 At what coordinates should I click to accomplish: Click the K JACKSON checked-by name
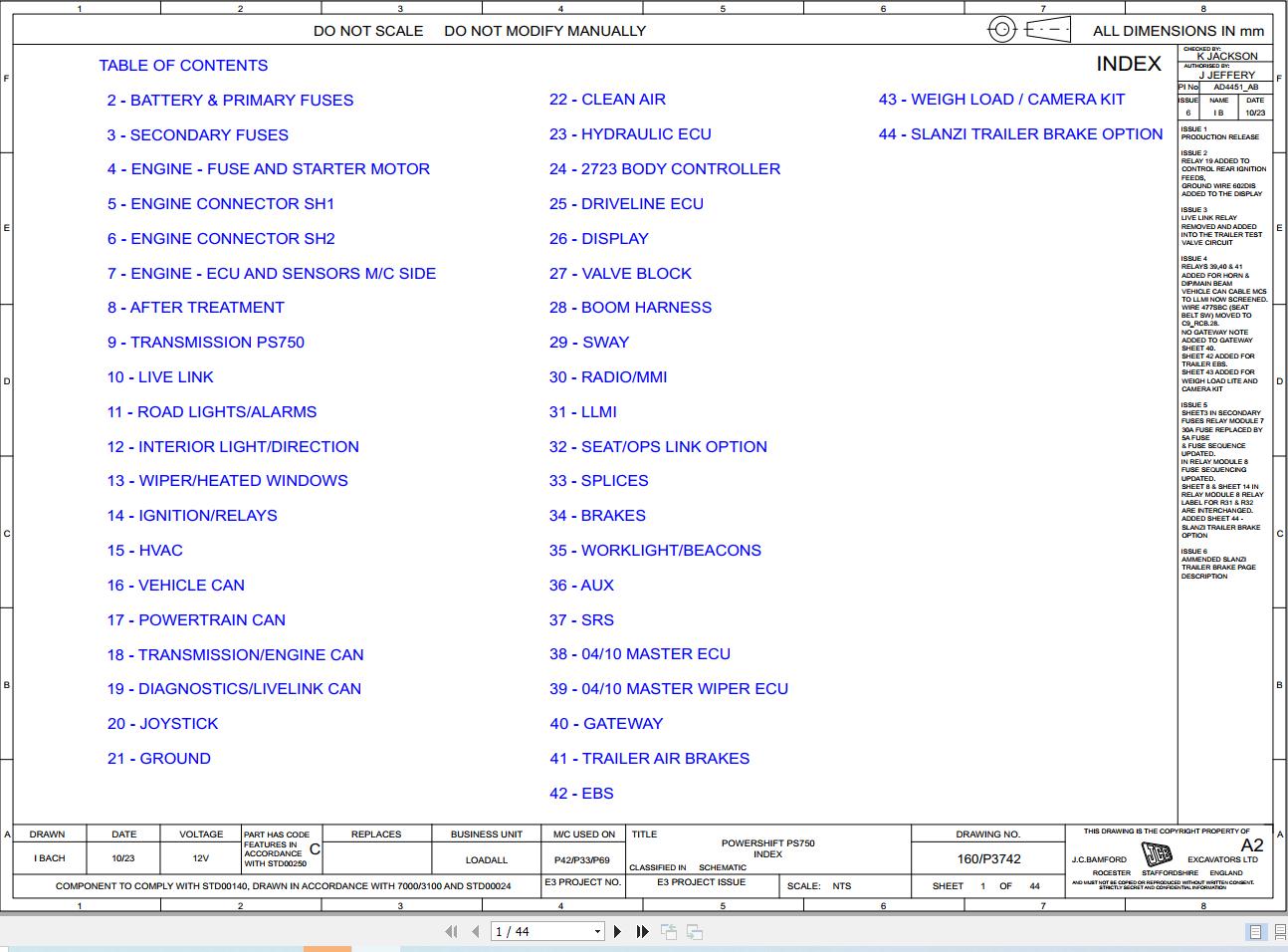coord(1227,57)
